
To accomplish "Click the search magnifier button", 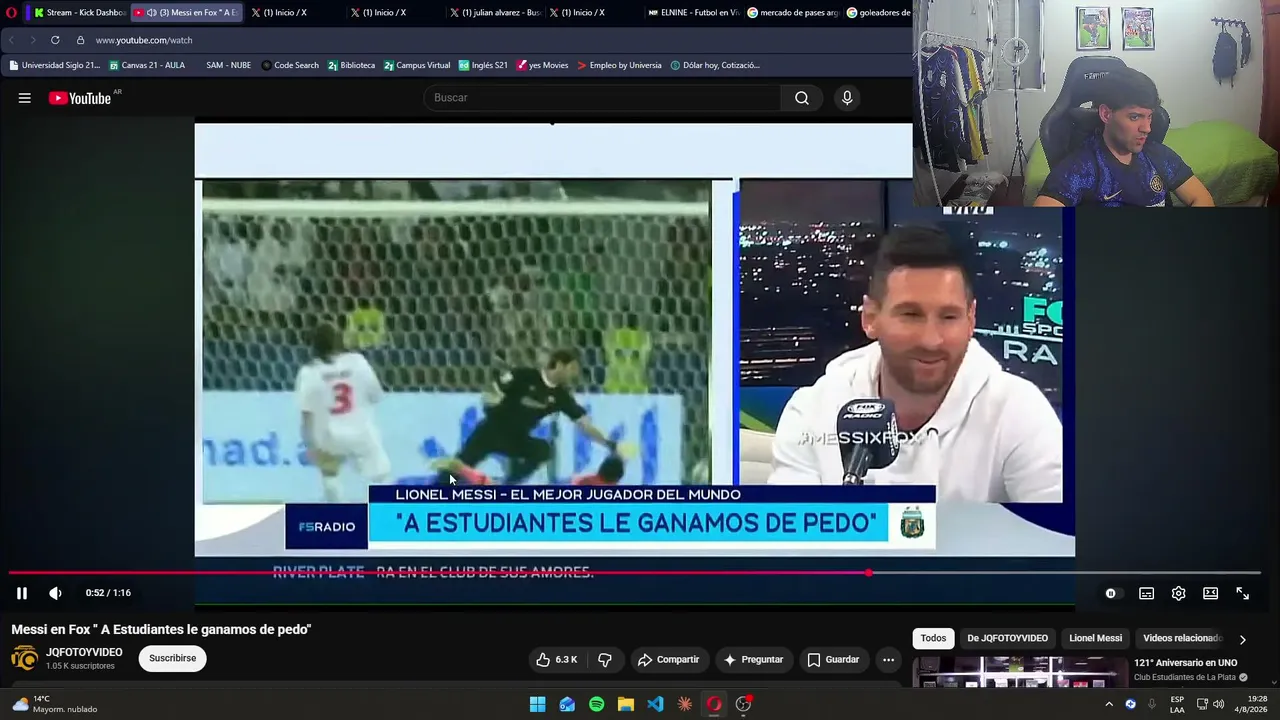I will click(801, 97).
